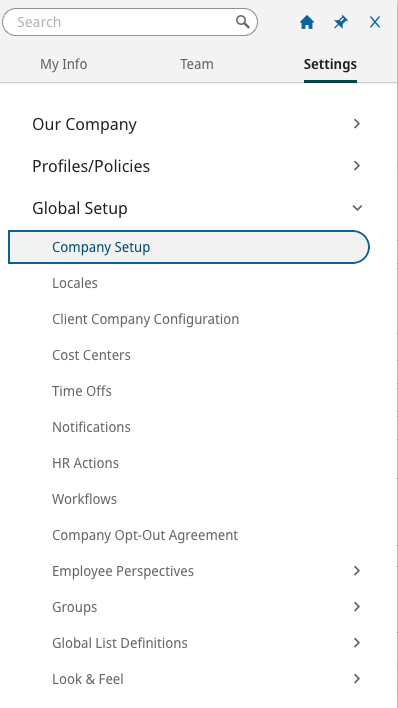The image size is (398, 708).
Task: Open the Locales page
Action: pos(75,283)
